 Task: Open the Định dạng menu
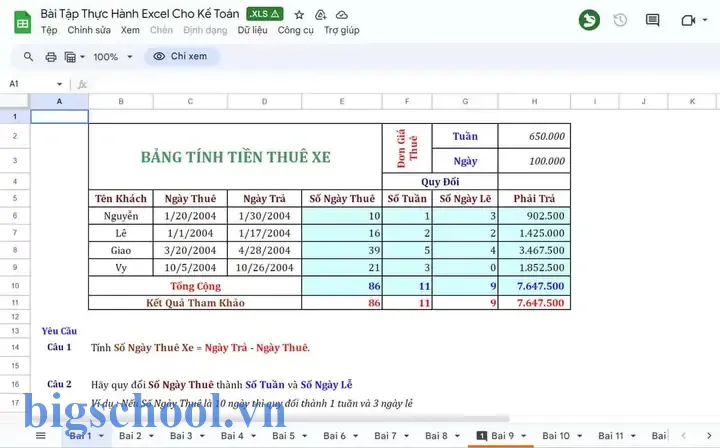tap(205, 30)
